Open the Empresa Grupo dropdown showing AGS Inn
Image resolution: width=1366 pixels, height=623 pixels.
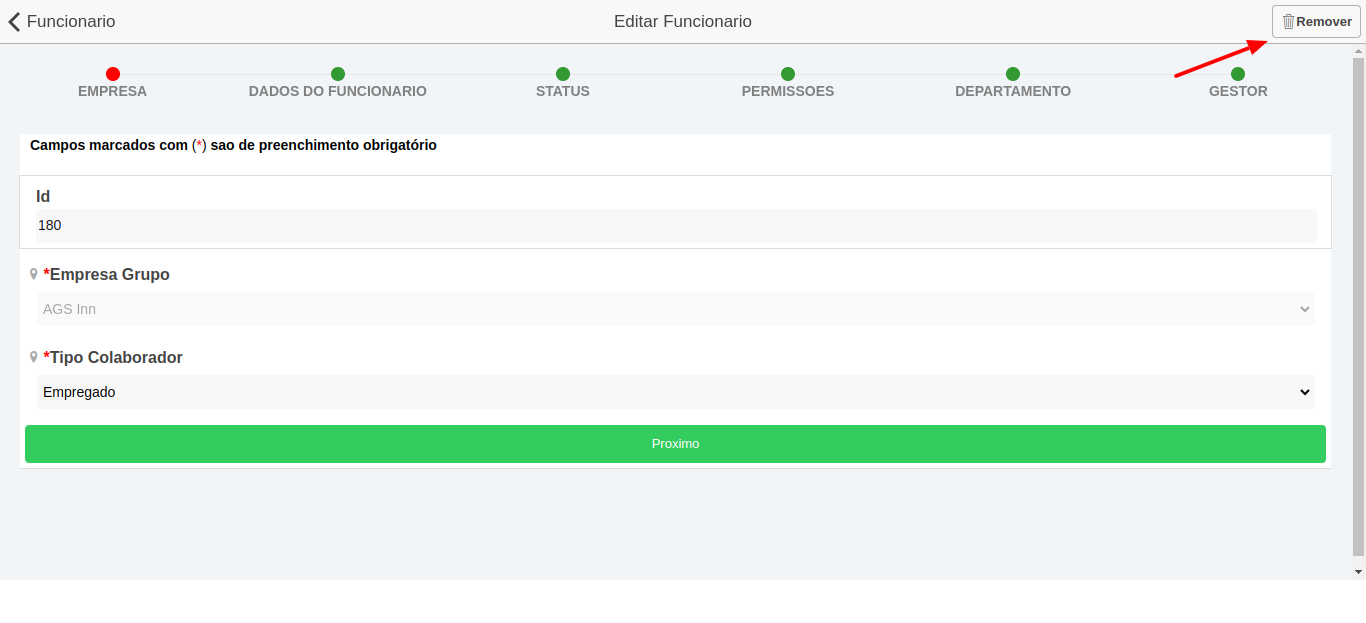676,309
